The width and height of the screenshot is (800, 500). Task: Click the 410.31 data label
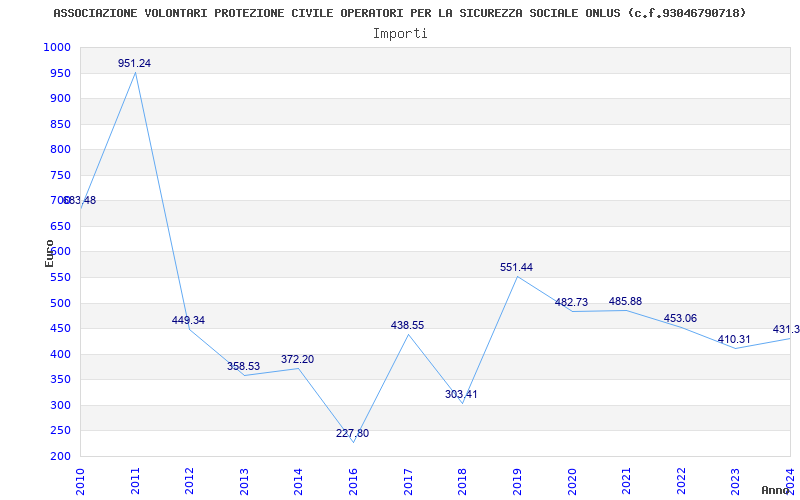[x=734, y=339]
